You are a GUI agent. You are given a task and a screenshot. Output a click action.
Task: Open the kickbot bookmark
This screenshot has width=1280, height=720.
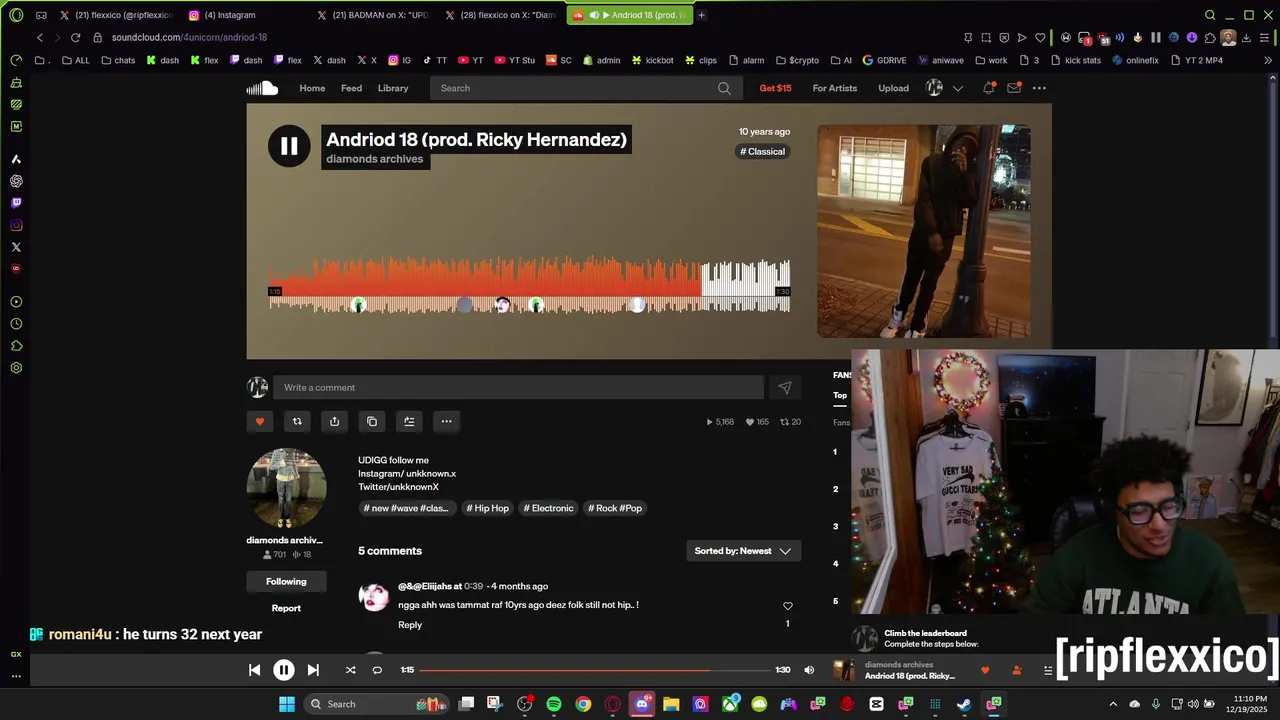pyautogui.click(x=651, y=60)
